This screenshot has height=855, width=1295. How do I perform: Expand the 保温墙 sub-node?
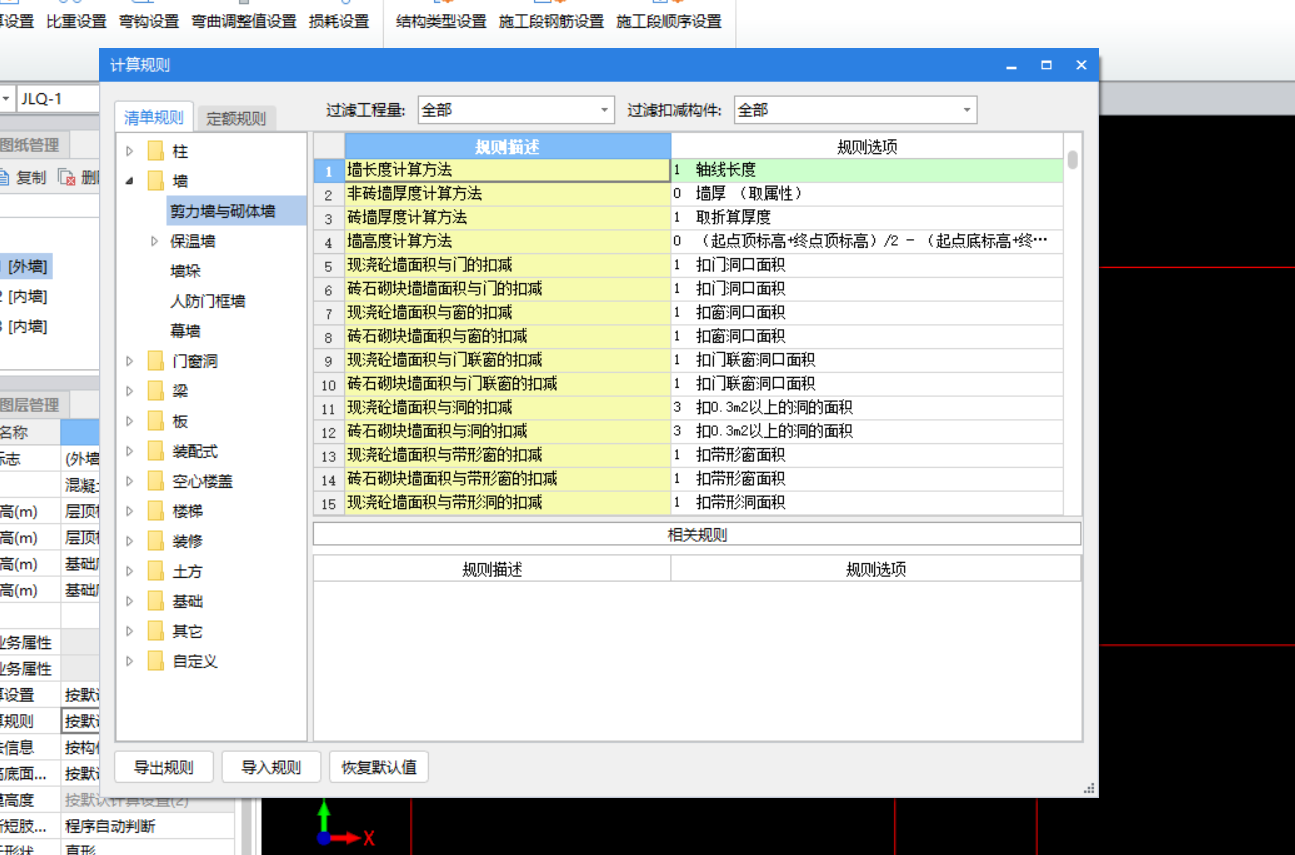[154, 241]
